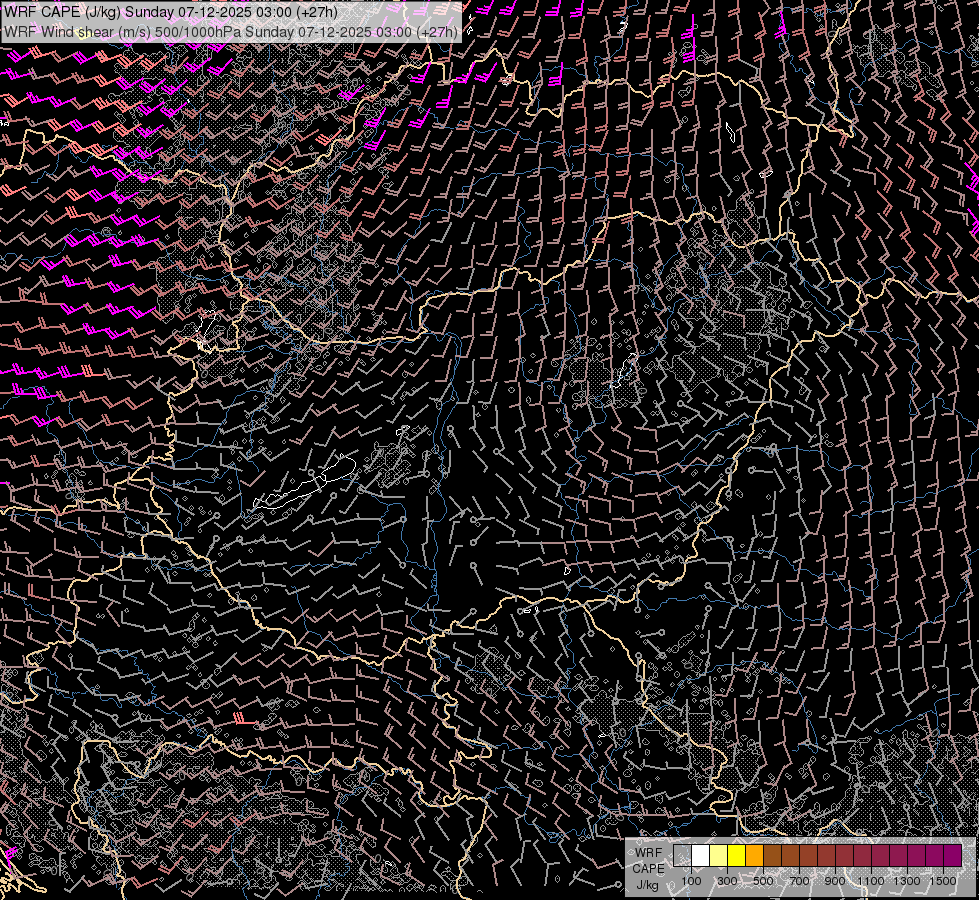
Task: Click the legend value 1100
Action: tap(871, 881)
